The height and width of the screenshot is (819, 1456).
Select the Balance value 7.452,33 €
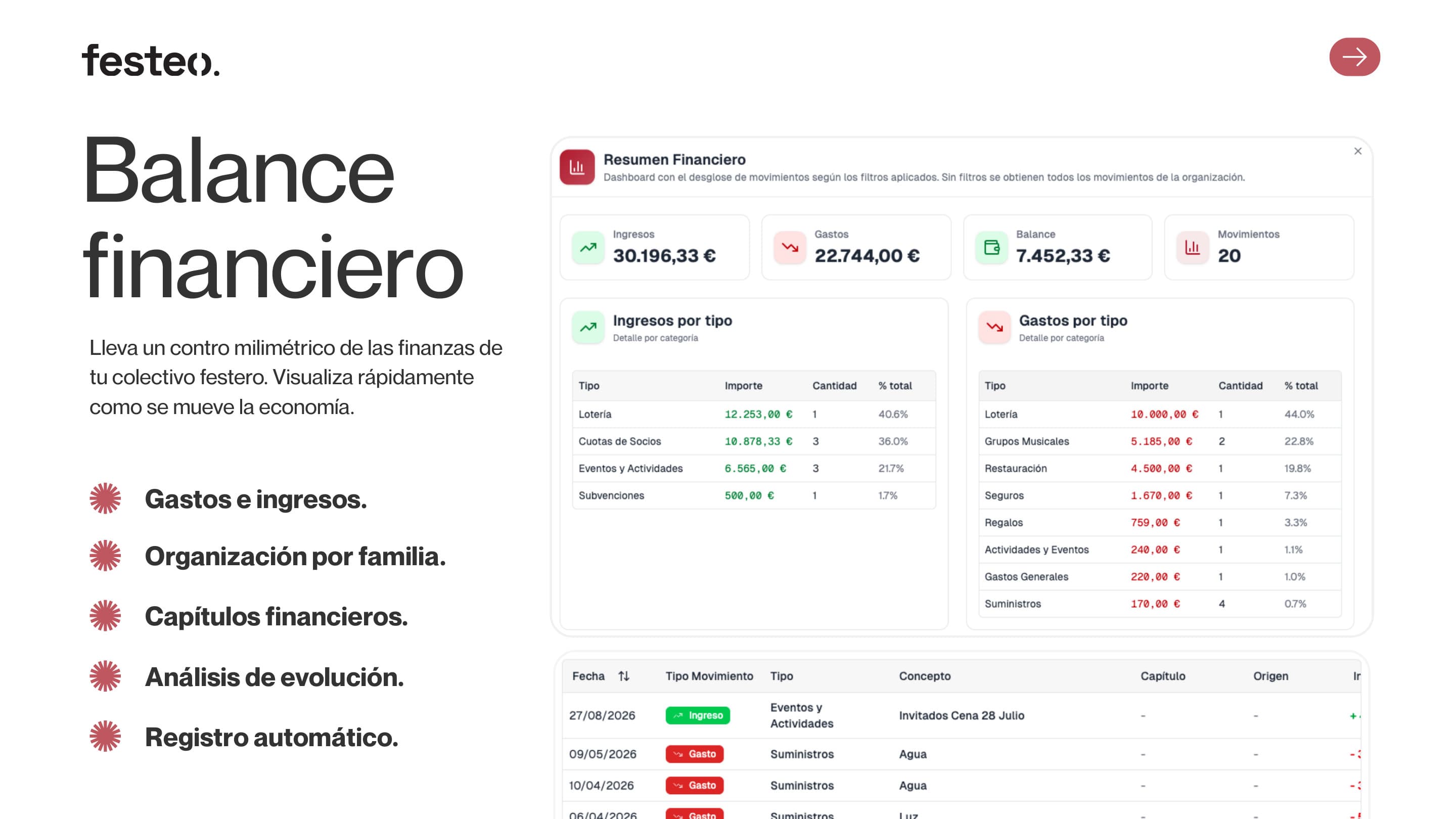[1063, 255]
